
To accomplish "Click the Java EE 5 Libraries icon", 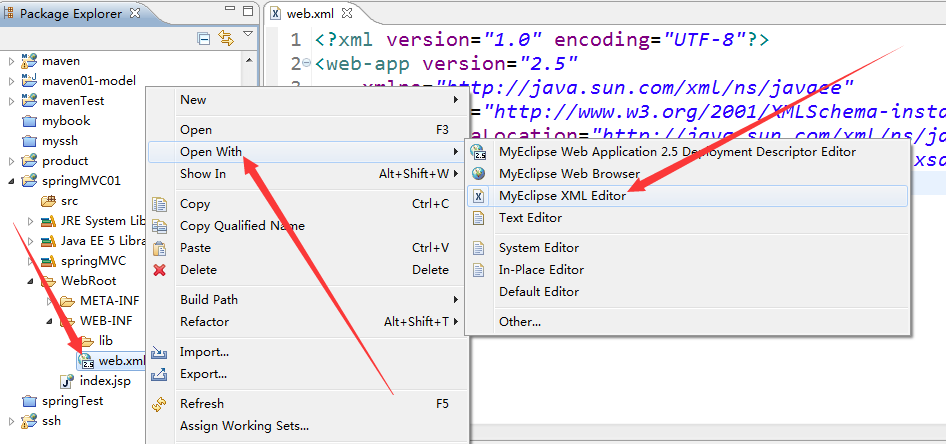I will click(48, 241).
